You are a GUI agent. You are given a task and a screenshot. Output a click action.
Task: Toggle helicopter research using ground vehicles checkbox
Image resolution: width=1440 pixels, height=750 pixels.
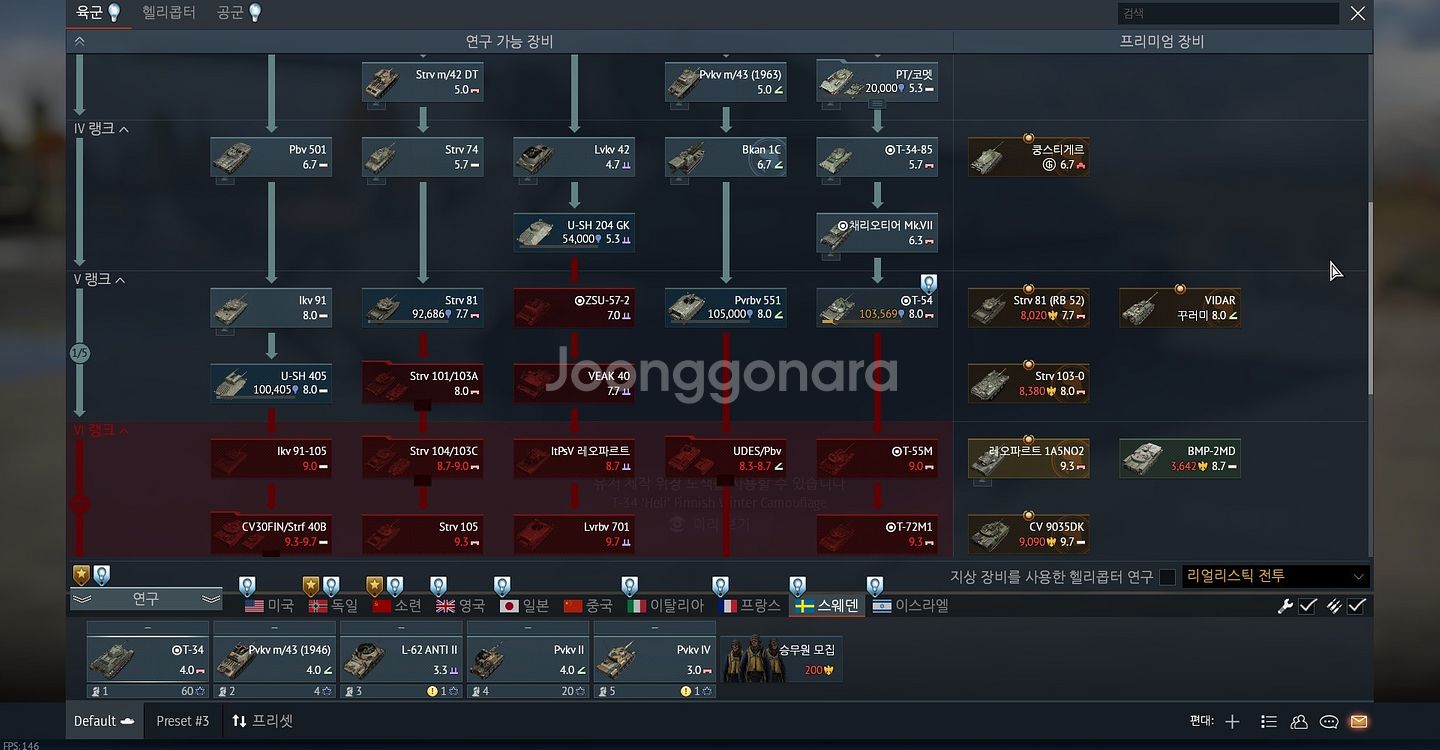tap(1167, 577)
